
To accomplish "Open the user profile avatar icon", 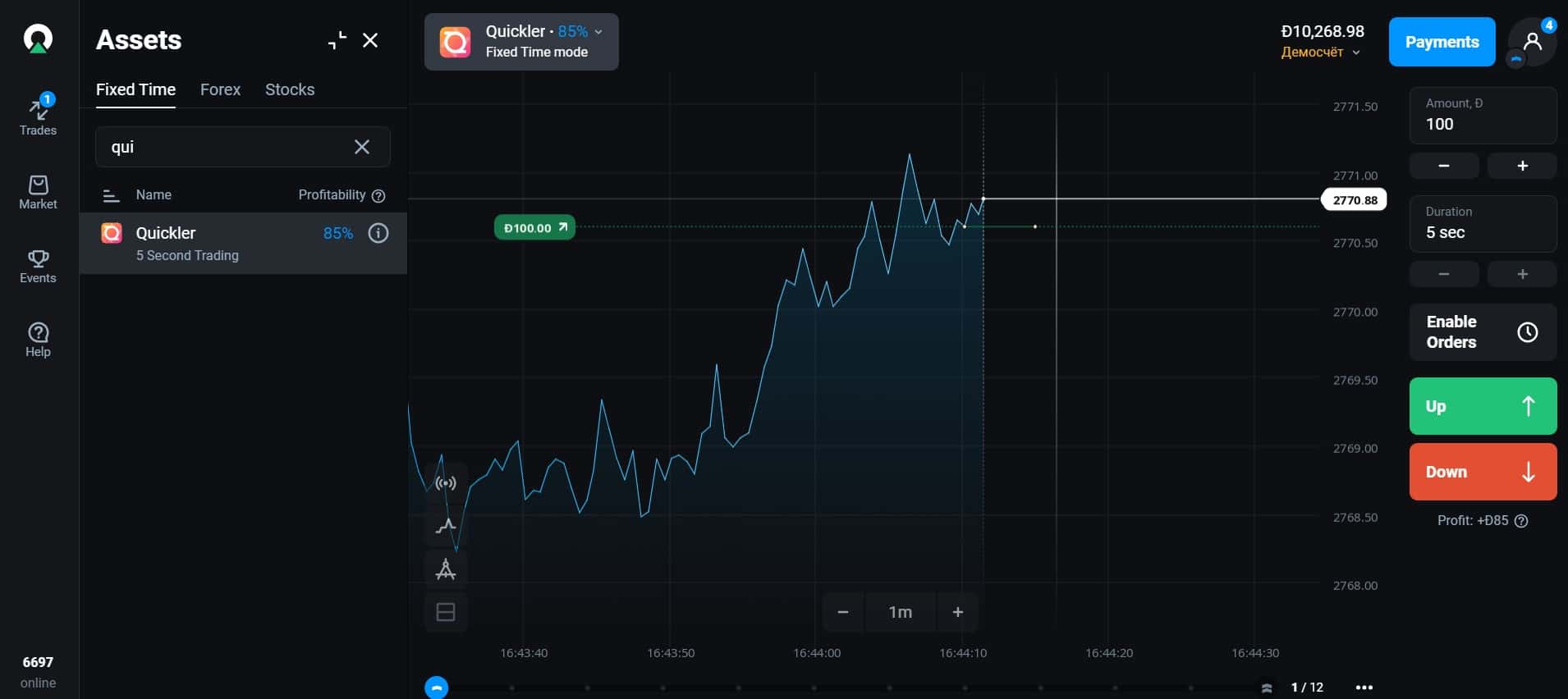I will point(1532,42).
